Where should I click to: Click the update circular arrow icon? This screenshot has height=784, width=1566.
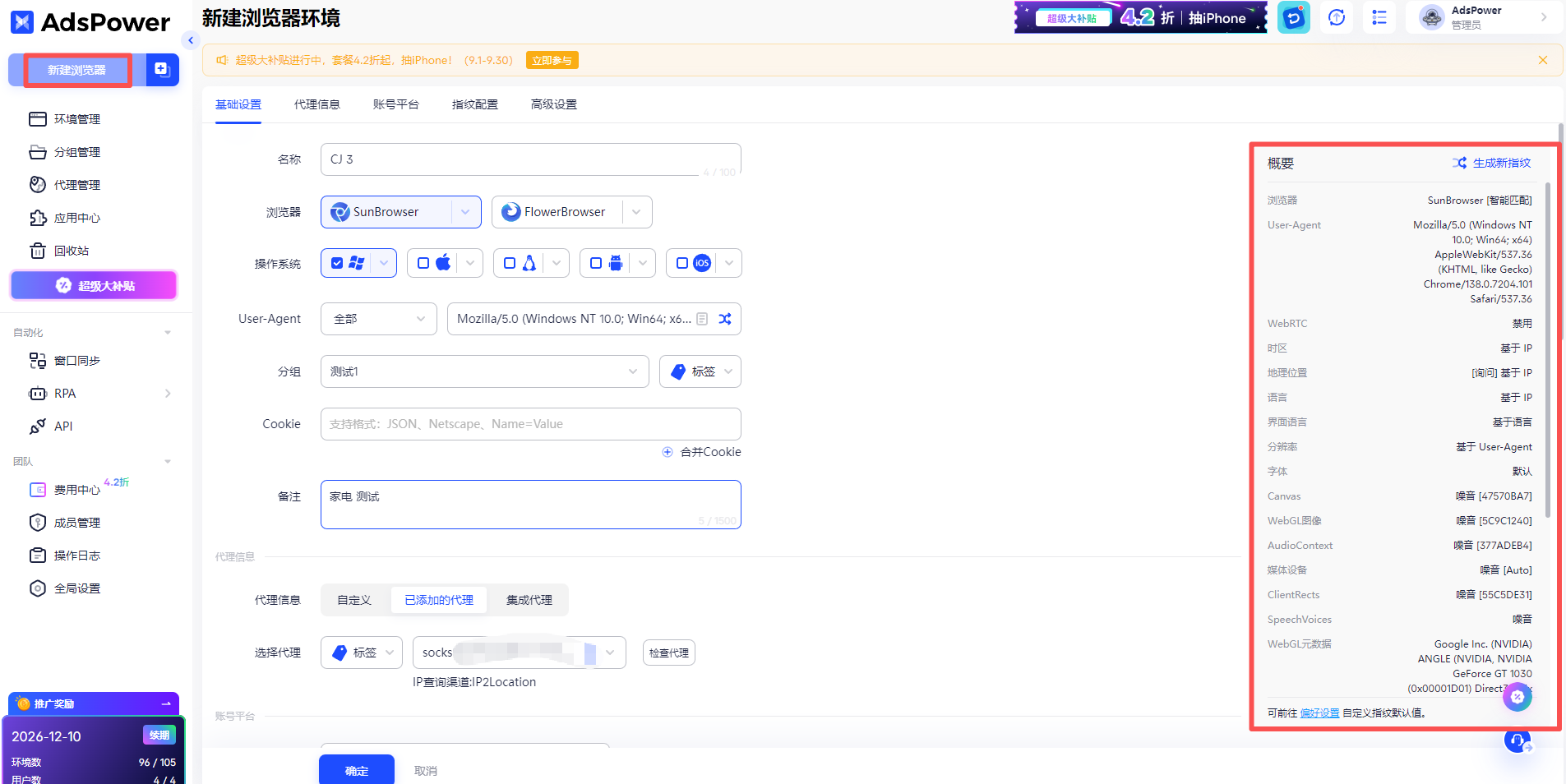click(x=1337, y=17)
